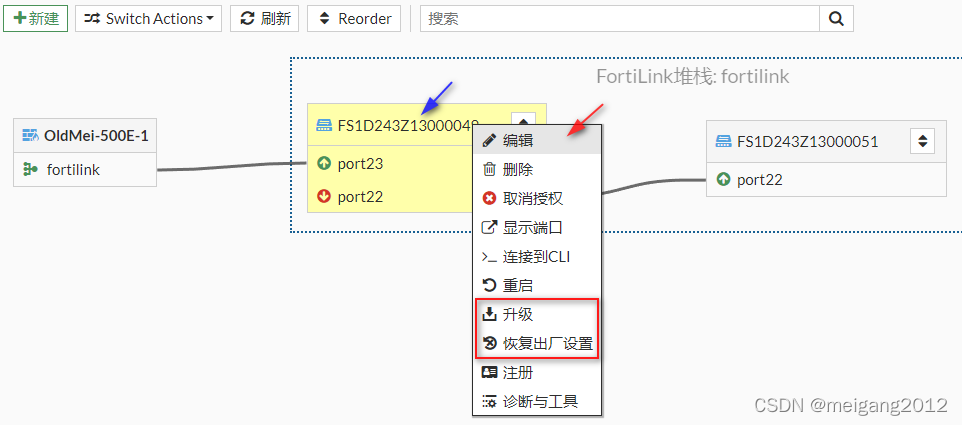Click the restart arrow icon beside 重启
The width and height of the screenshot is (962, 425).
489,286
